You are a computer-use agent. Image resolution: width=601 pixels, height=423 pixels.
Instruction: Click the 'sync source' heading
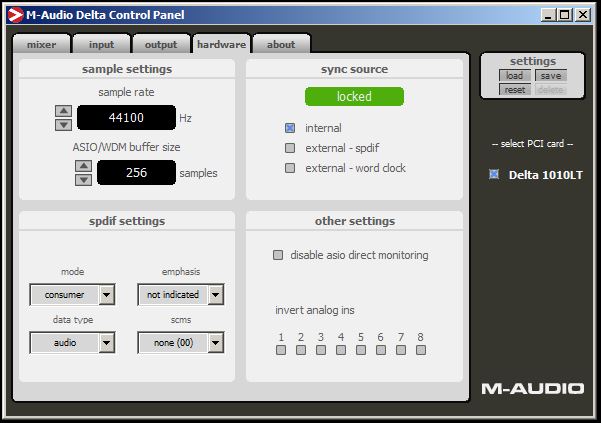point(355,69)
